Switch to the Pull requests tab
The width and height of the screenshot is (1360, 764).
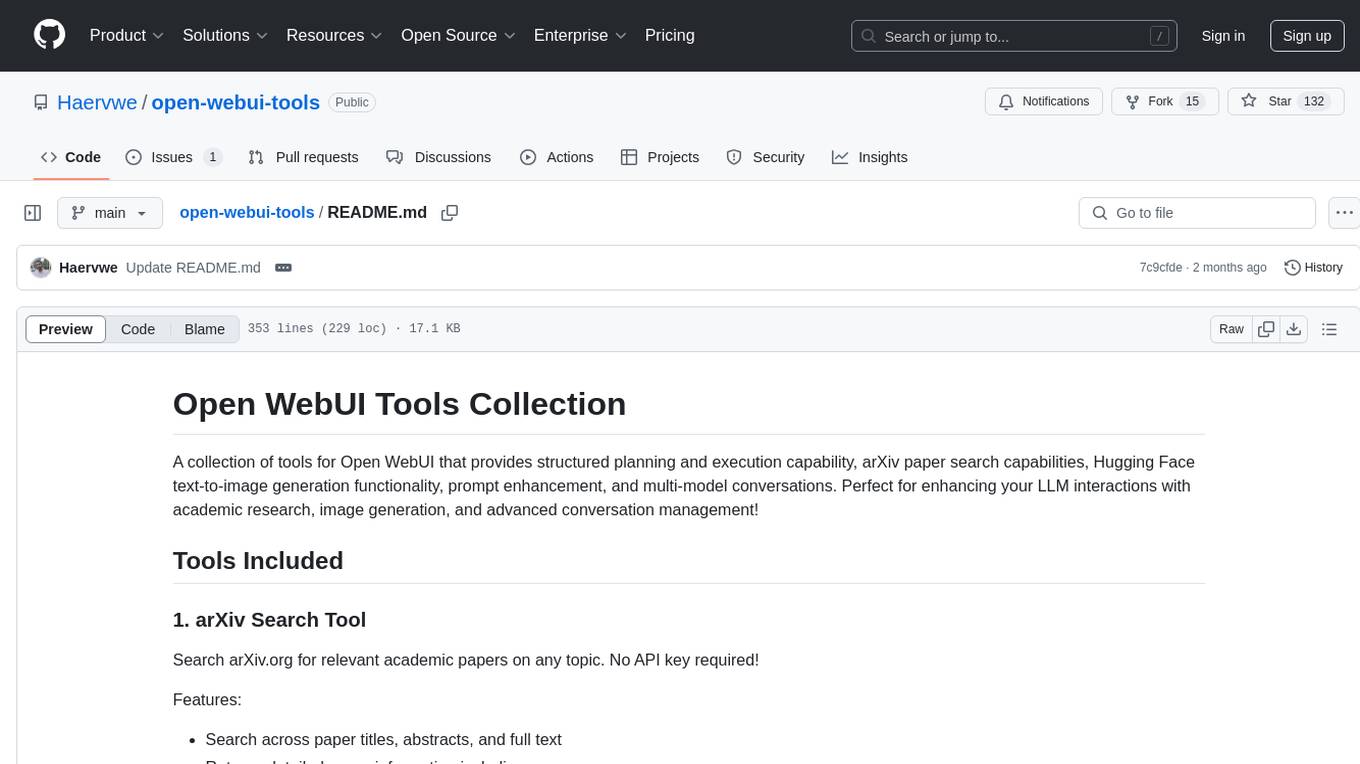[x=303, y=157]
